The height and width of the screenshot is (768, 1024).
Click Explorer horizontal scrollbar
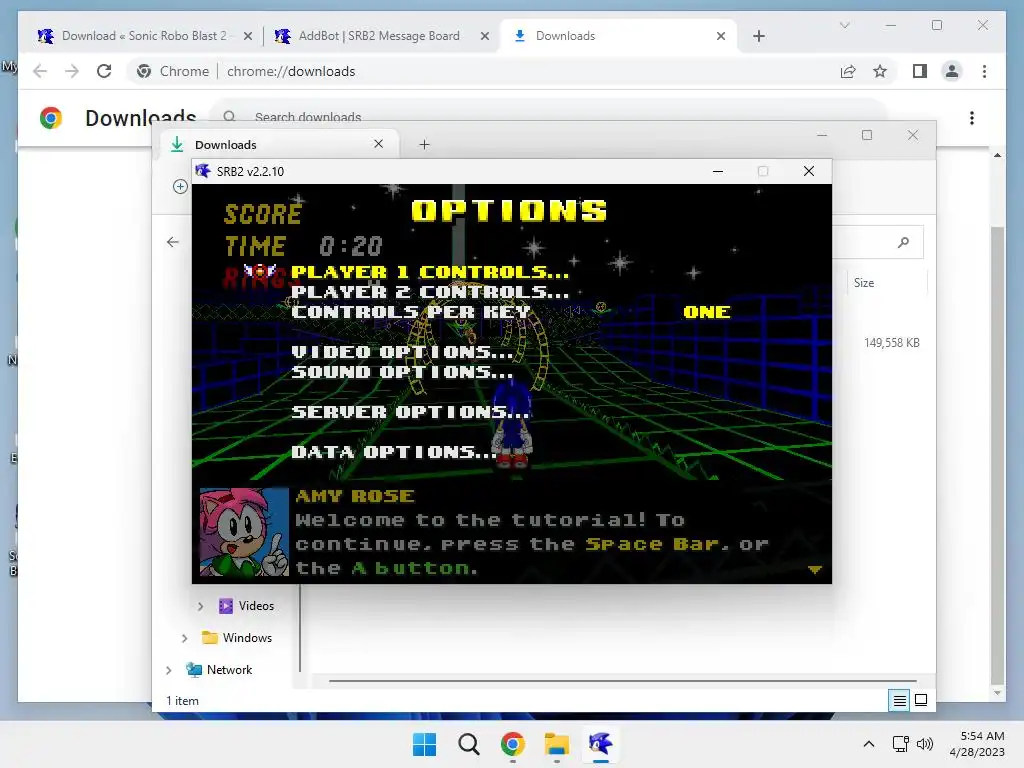coord(622,681)
